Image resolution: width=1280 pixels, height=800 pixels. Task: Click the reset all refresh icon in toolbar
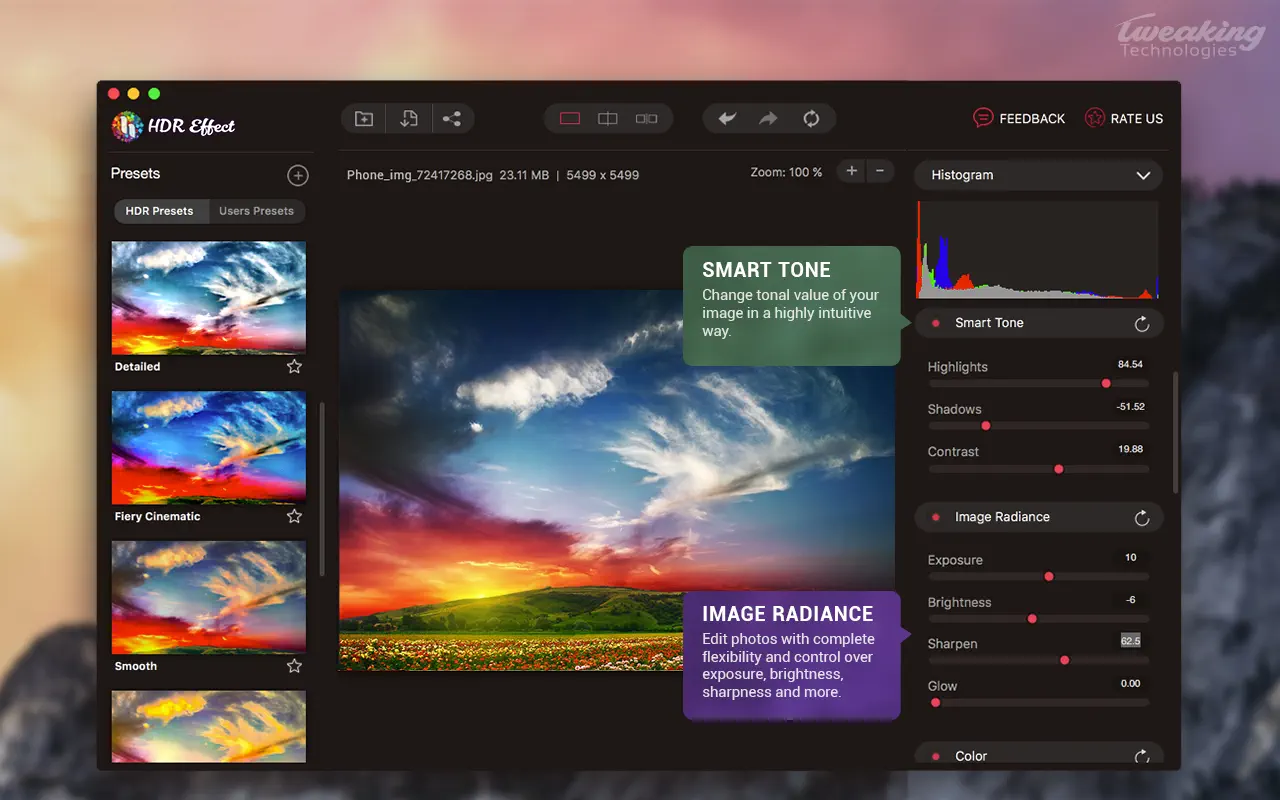click(x=811, y=119)
